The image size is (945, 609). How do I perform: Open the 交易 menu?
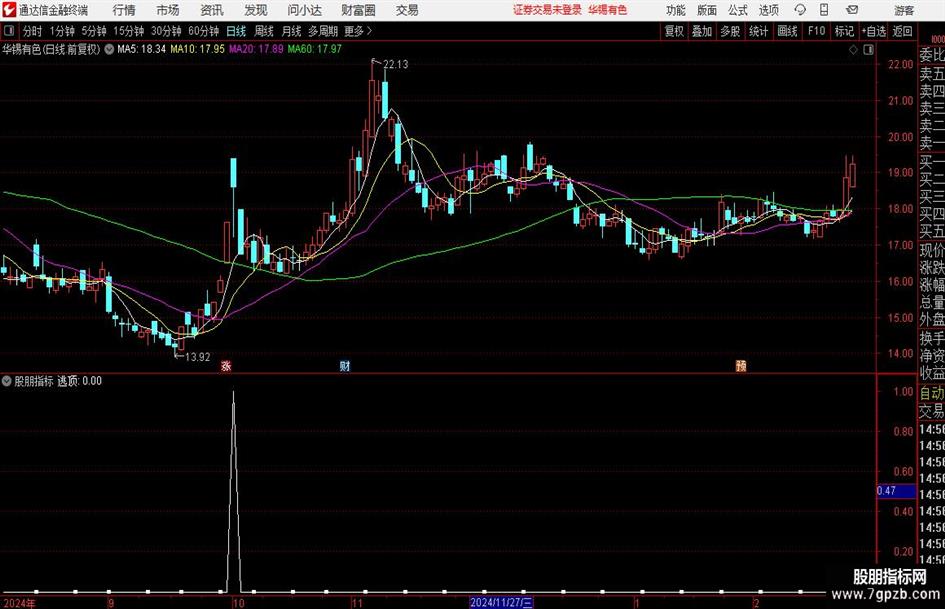click(x=407, y=10)
